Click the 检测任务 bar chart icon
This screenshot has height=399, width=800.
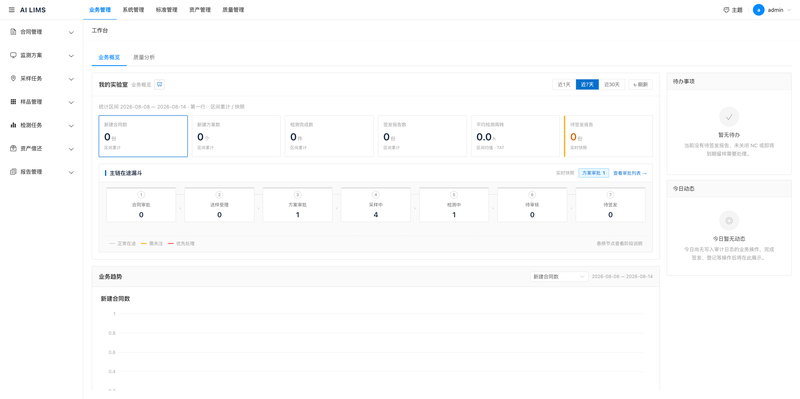(13, 125)
